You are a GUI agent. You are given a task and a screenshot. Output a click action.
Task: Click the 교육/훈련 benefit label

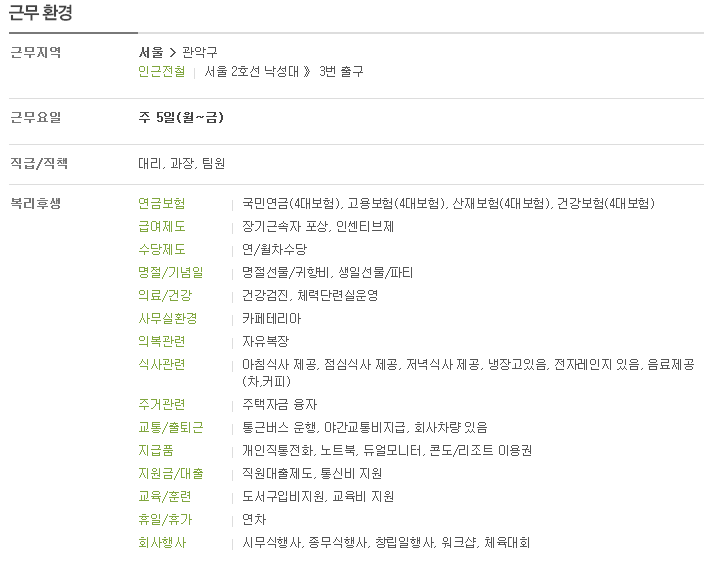(x=164, y=497)
